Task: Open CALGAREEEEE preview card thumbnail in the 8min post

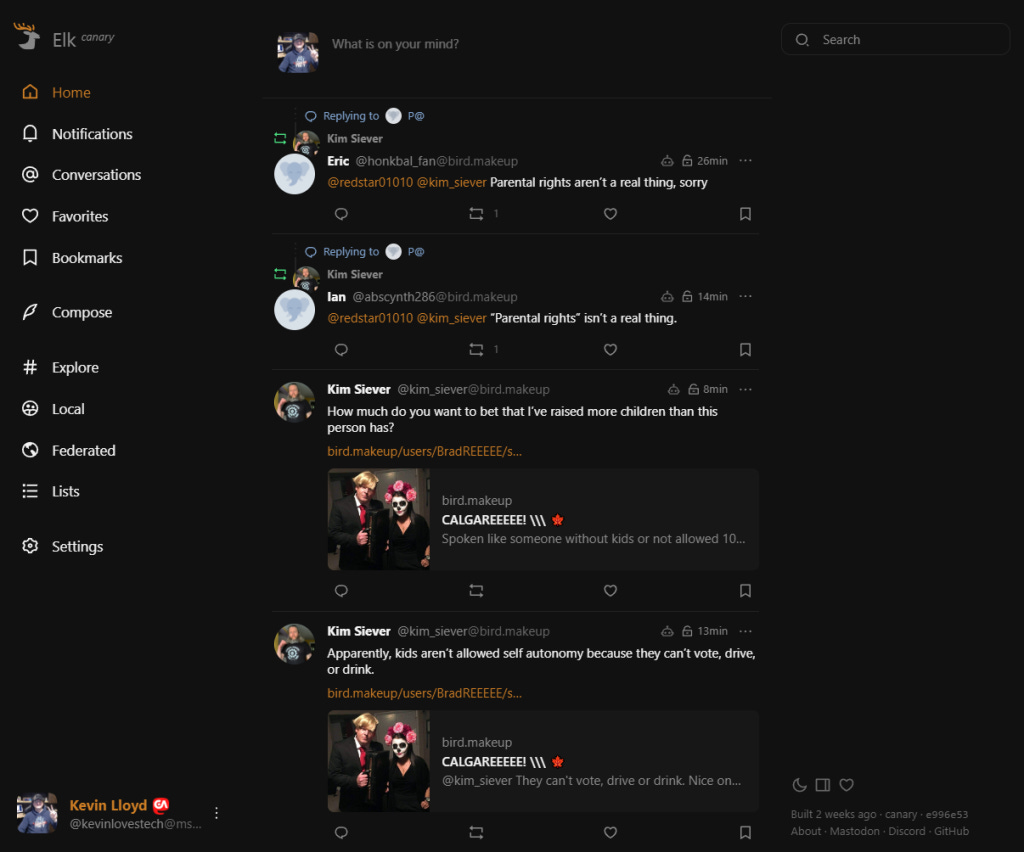Action: tap(379, 519)
